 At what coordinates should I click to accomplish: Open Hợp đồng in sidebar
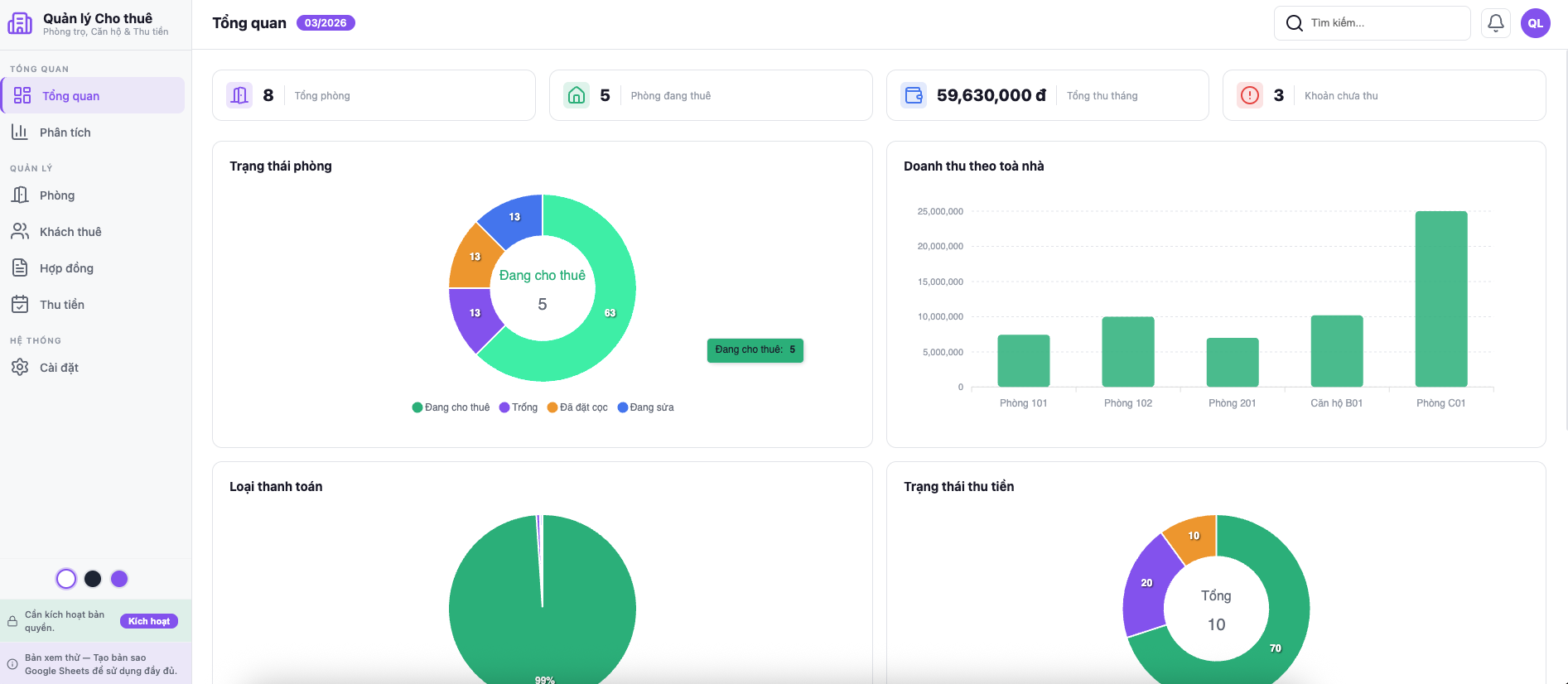(x=66, y=268)
